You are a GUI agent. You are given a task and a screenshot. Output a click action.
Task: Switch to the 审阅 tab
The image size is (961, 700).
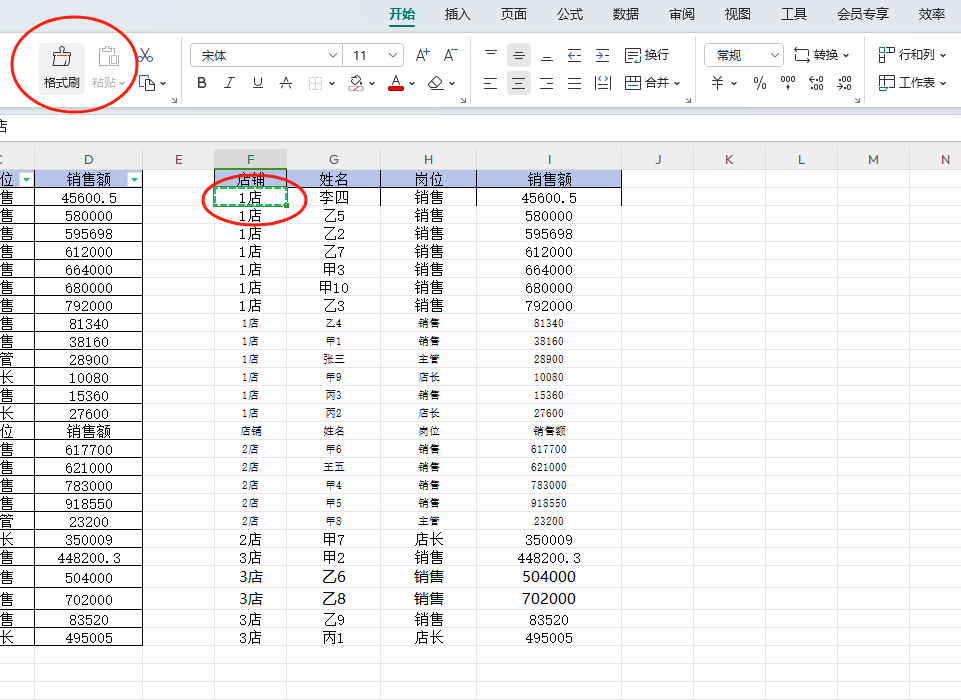pos(682,14)
